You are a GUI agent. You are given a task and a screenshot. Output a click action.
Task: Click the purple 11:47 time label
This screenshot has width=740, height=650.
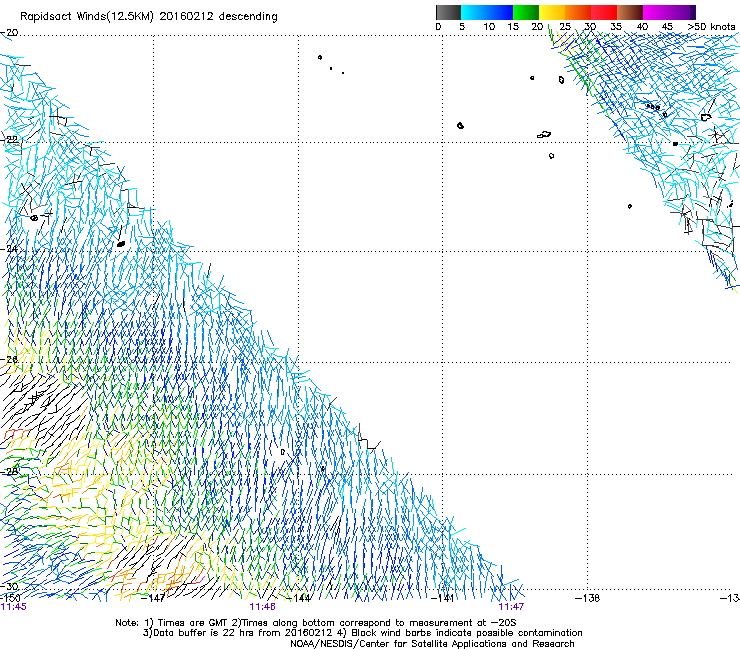(x=511, y=607)
